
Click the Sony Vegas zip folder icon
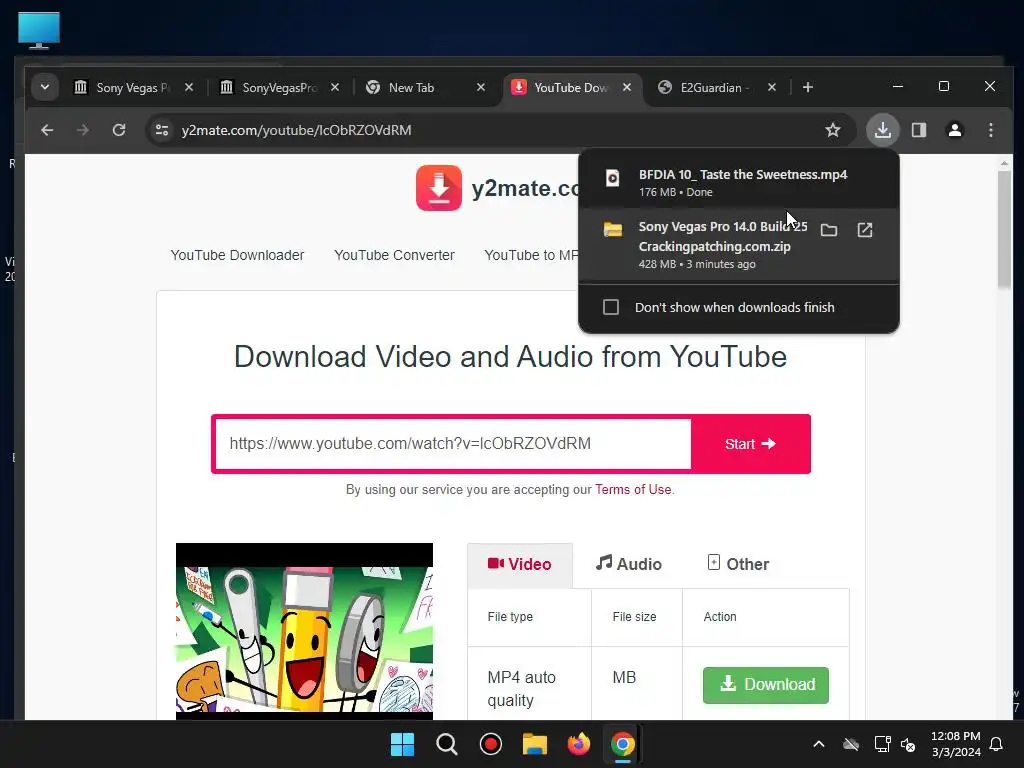point(613,229)
